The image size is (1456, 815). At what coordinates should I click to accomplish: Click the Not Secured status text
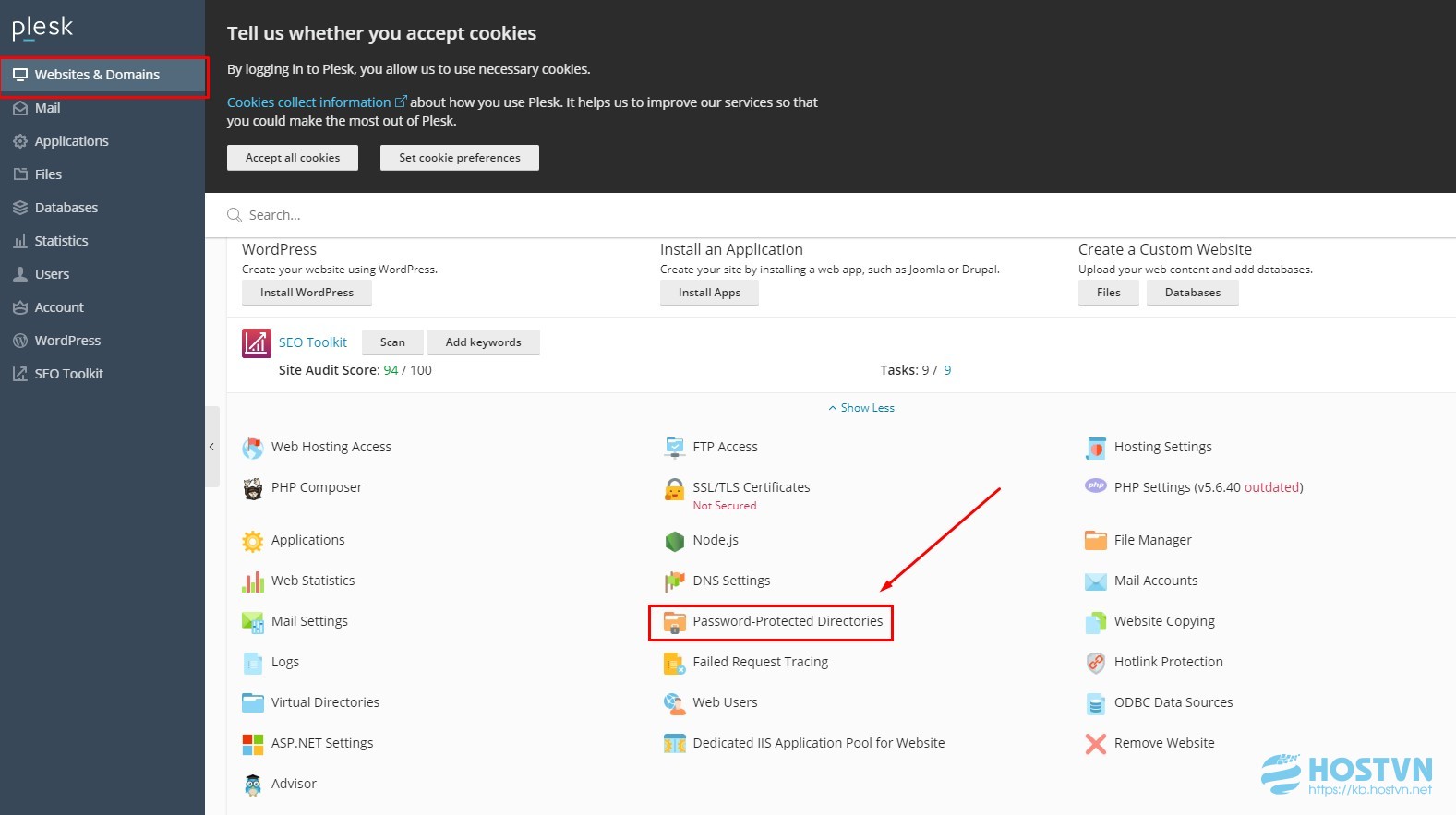click(725, 506)
